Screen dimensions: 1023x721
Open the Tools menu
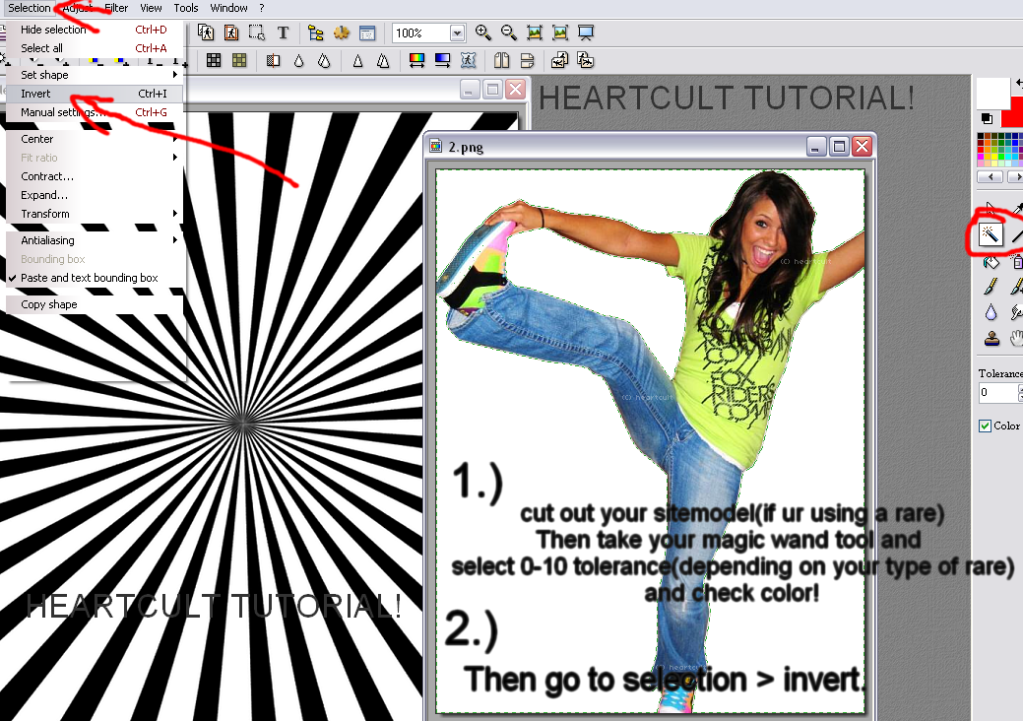(x=186, y=8)
